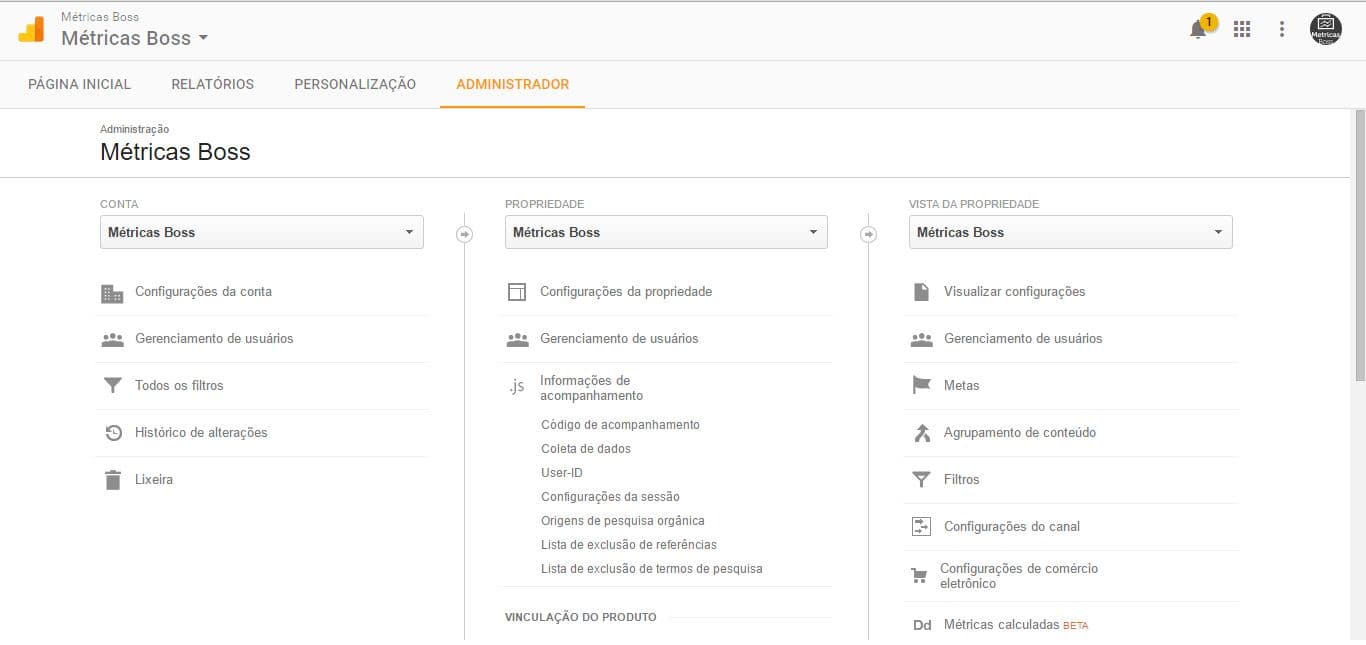
Task: Open Agrupamento de conteúdo
Action: click(1020, 432)
